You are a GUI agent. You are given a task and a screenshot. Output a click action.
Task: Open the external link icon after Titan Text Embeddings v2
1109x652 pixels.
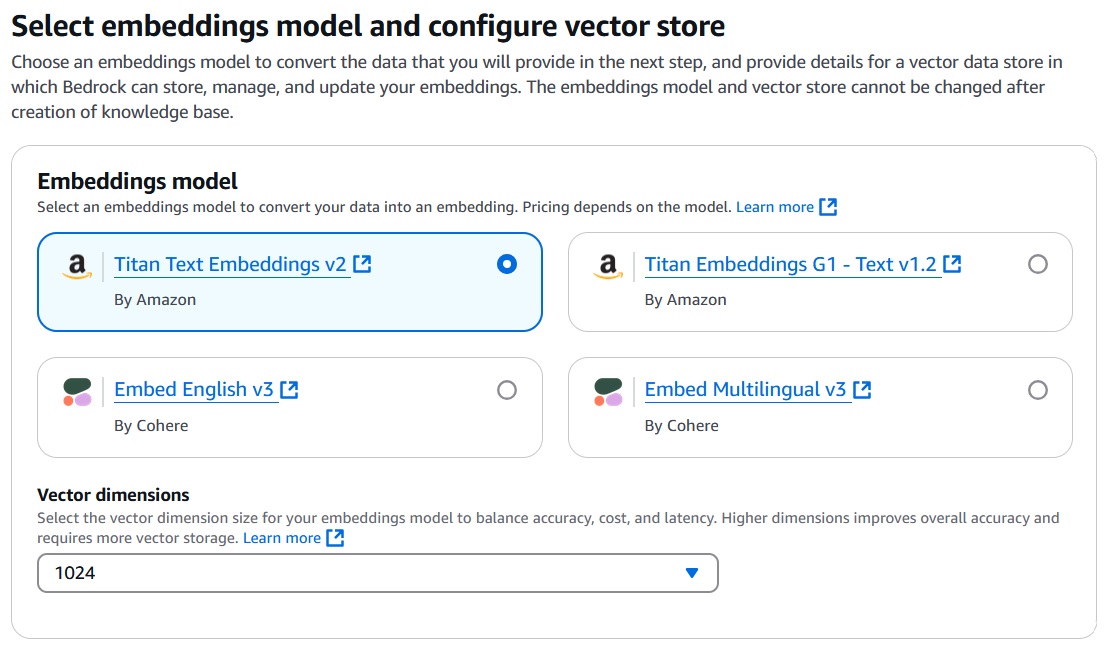[361, 263]
